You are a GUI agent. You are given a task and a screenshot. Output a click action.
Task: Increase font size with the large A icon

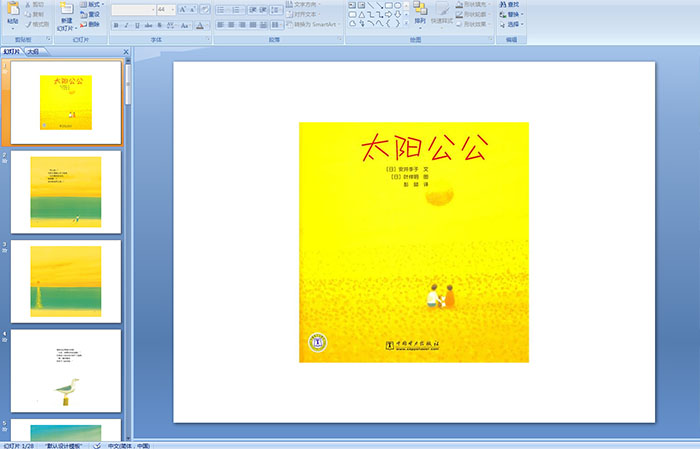[183, 9]
